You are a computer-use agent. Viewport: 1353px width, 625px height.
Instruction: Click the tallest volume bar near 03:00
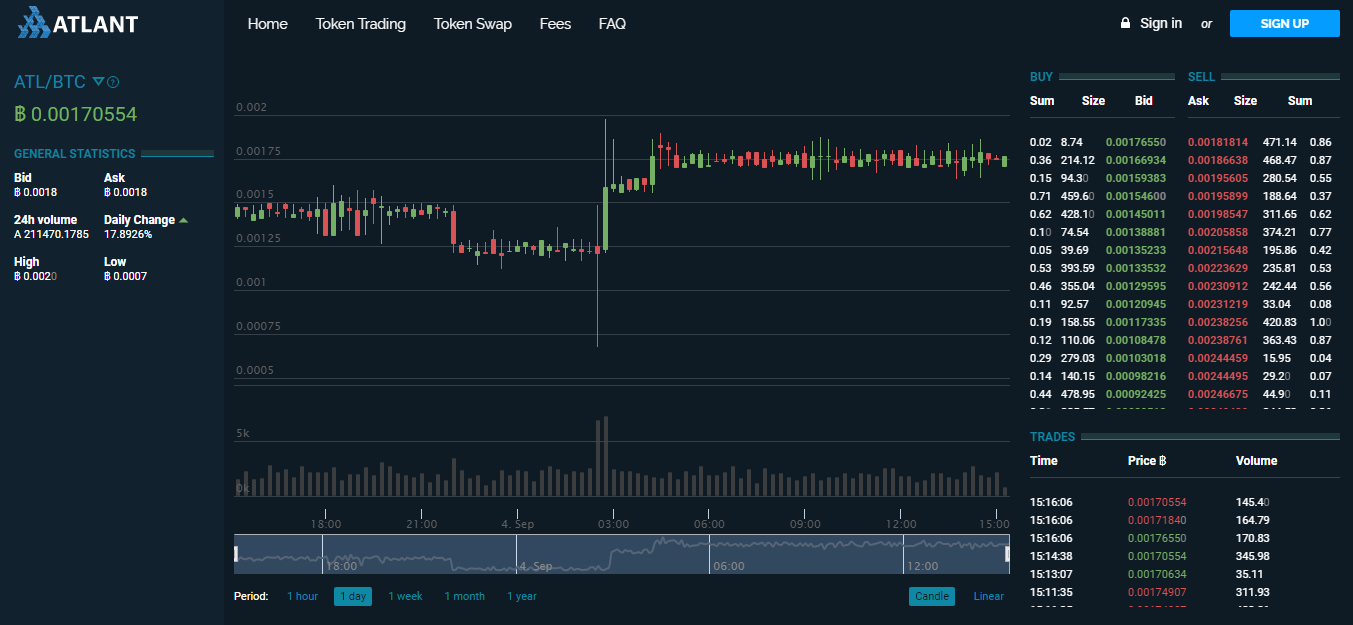point(606,456)
